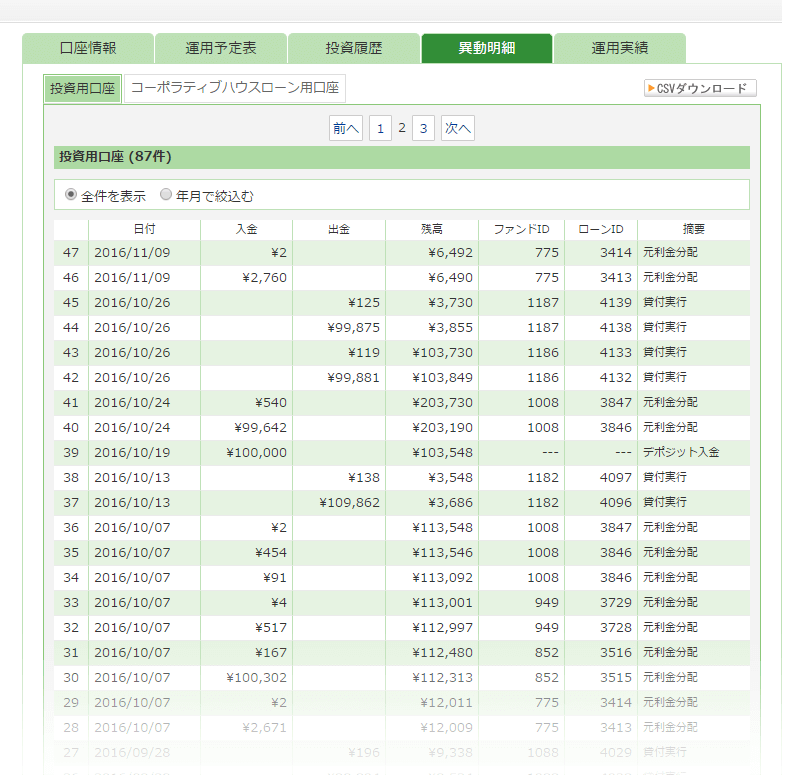The width and height of the screenshot is (812, 775).
Task: Click withdrawal ¥109,862 in row 37
Action: pyautogui.click(x=350, y=503)
